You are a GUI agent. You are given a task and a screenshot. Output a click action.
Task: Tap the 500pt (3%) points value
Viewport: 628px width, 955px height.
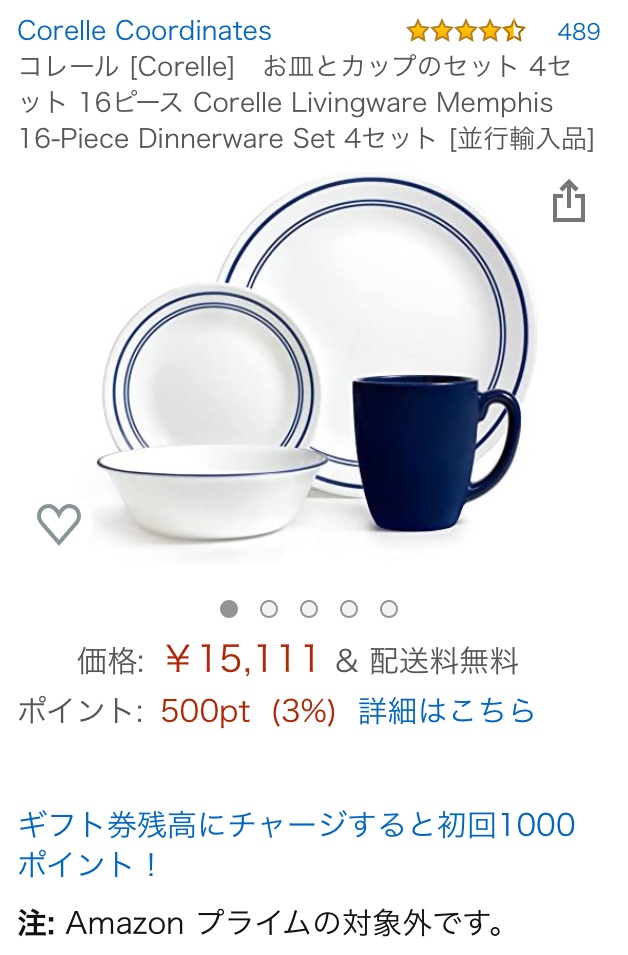click(249, 711)
